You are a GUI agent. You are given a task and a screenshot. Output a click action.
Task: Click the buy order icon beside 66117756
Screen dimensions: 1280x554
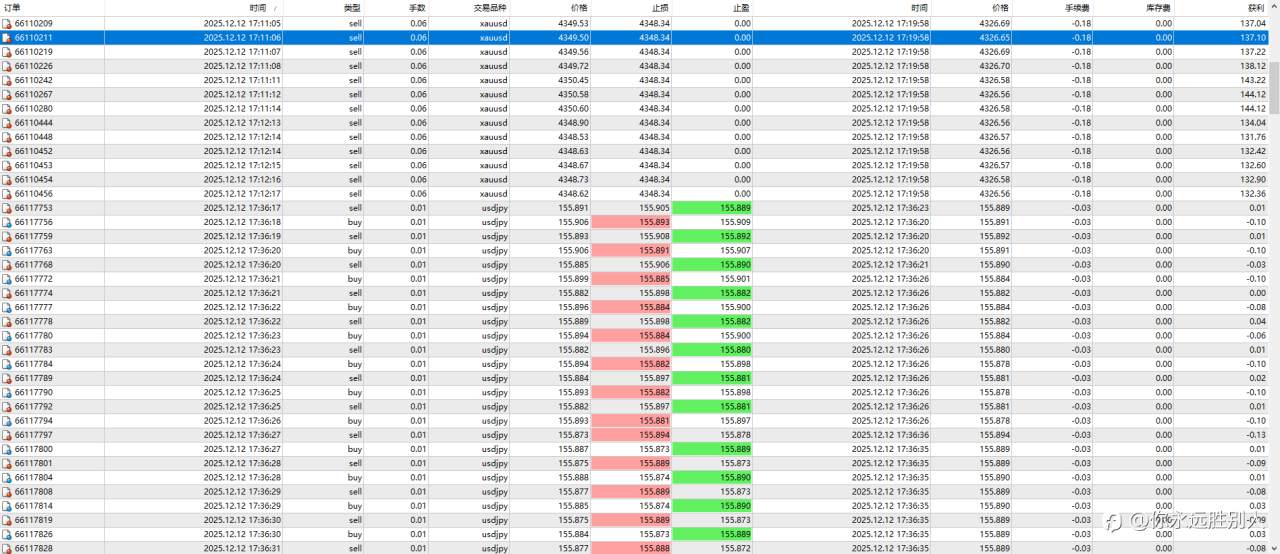(7, 222)
